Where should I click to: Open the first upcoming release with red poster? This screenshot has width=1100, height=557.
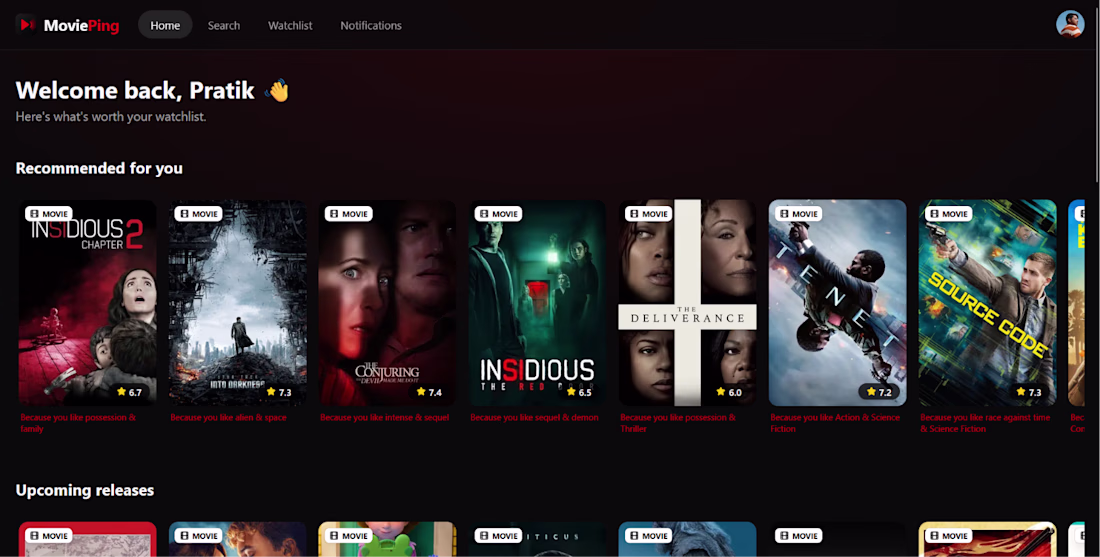(x=88, y=539)
